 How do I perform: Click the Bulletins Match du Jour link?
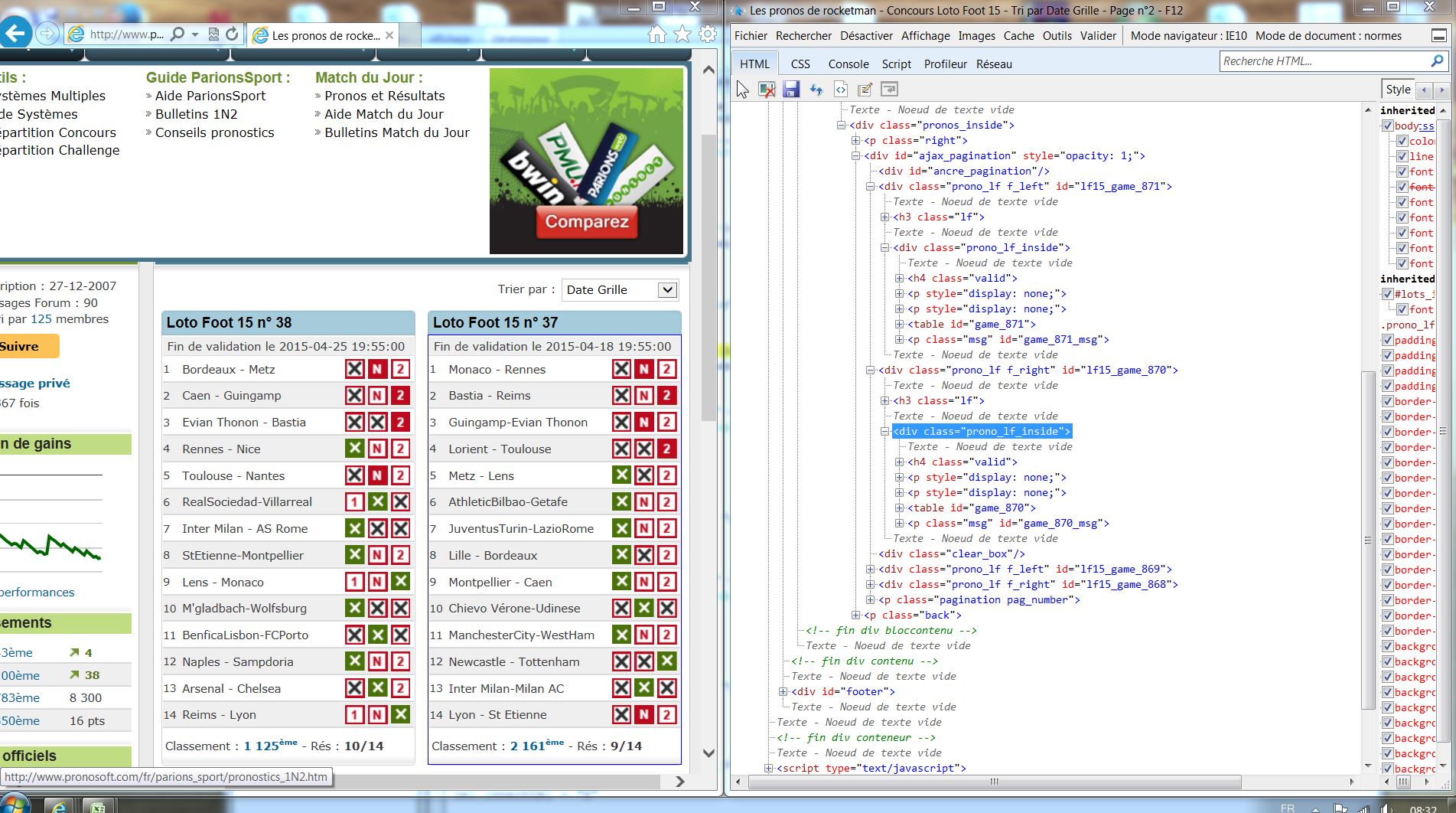point(397,132)
